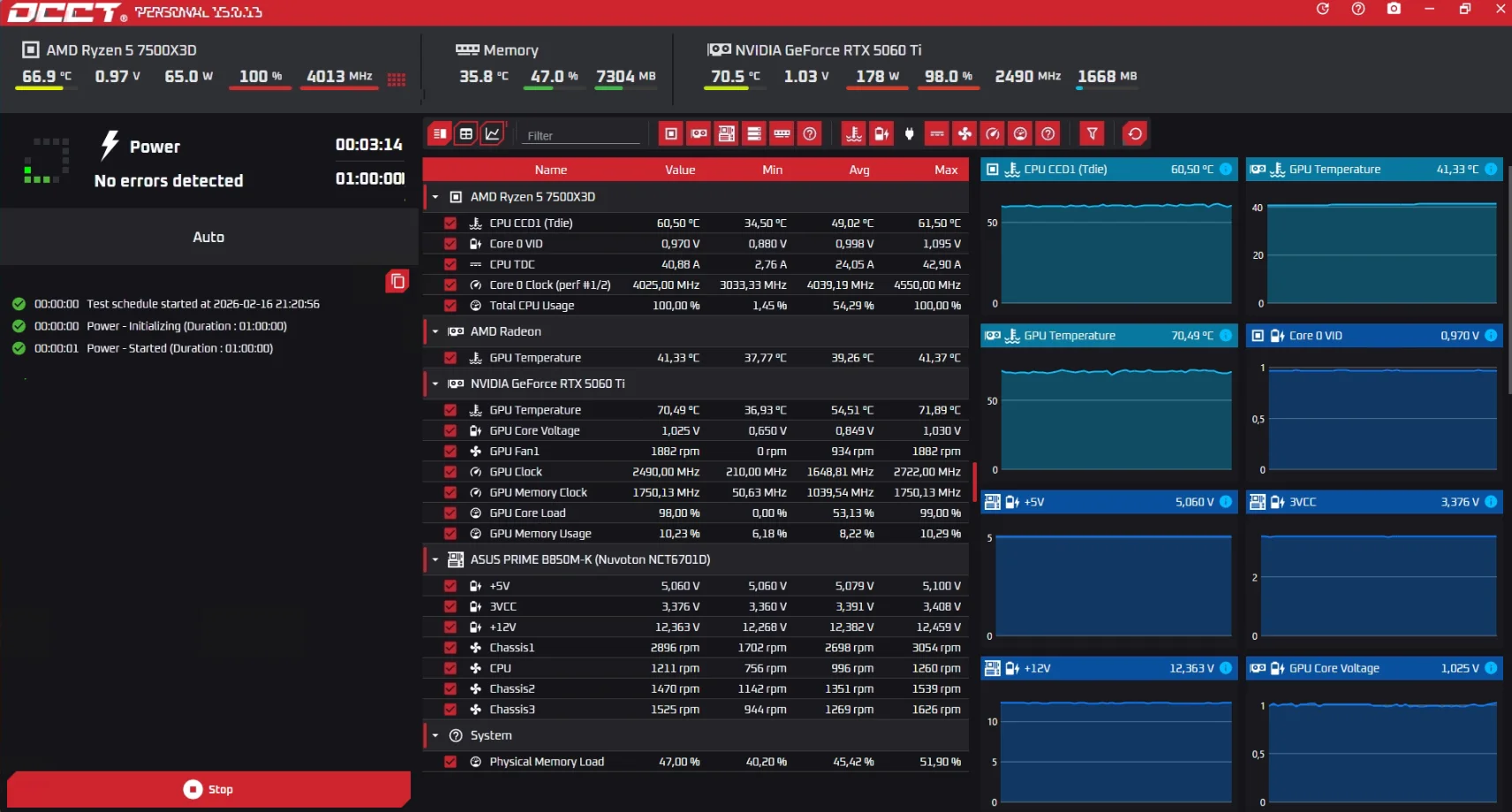
Task: Uncheck the GPU Core Load row checkbox
Action: [450, 513]
